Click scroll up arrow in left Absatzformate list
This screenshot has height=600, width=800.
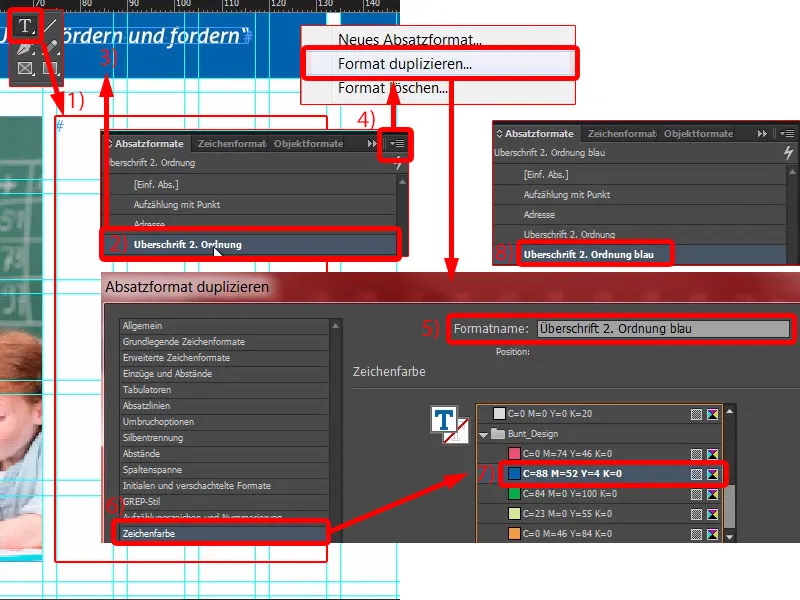click(402, 182)
